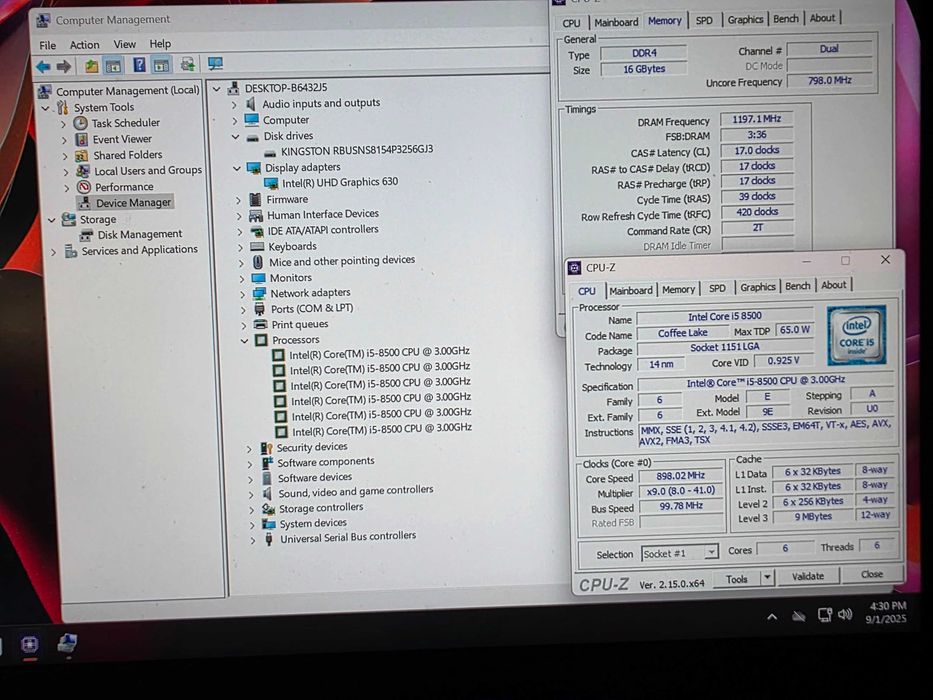Viewport: 933px width, 700px height.
Task: Click CPU tab in background CPU-Z window
Action: pos(571,23)
